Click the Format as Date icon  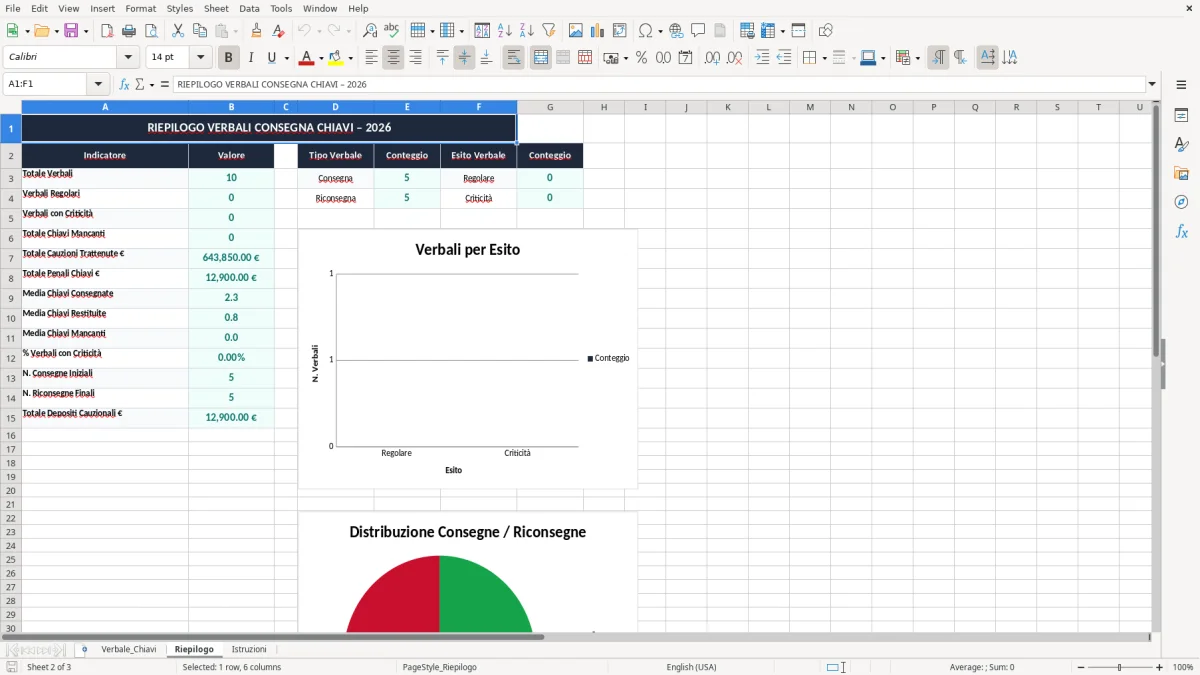point(685,58)
